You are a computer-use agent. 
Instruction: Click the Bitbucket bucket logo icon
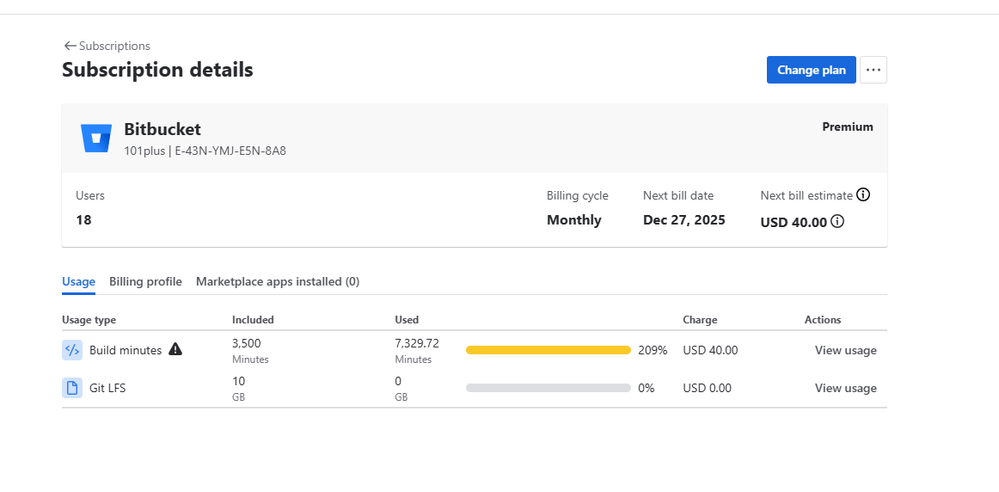pos(96,138)
